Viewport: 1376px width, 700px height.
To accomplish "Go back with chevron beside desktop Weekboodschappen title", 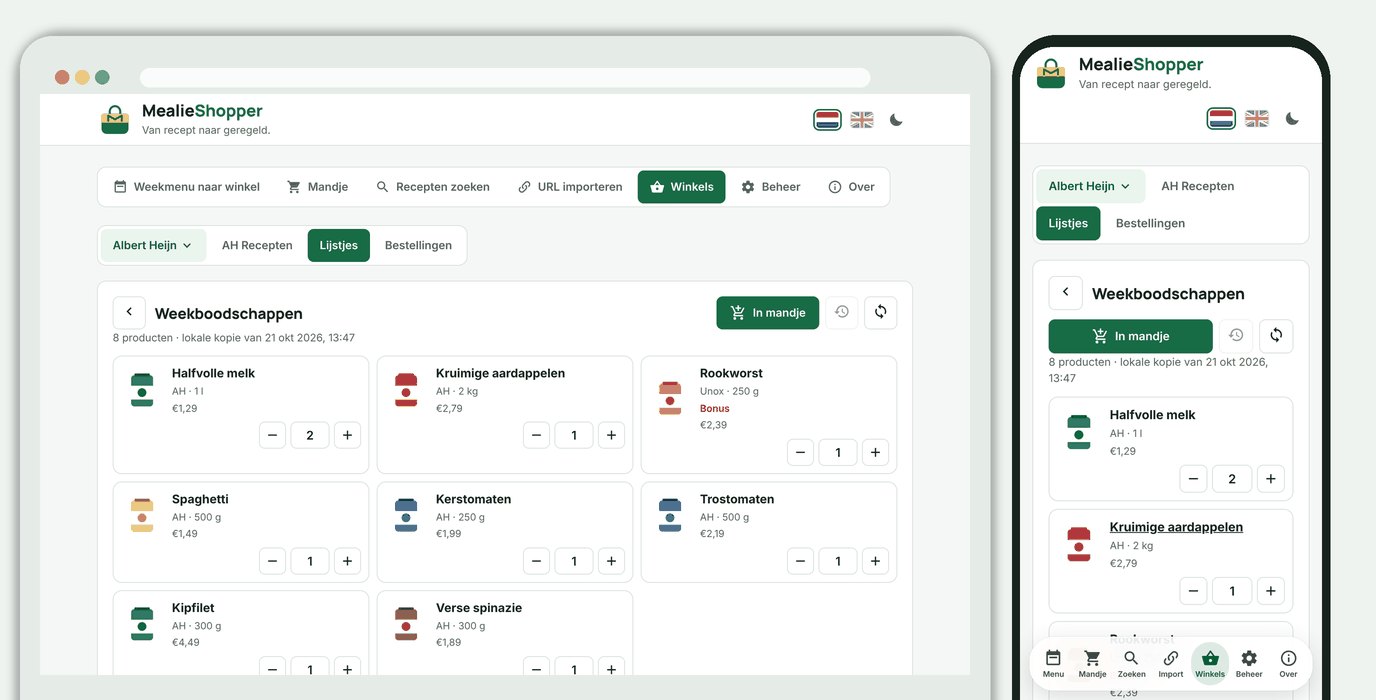I will click(x=129, y=312).
